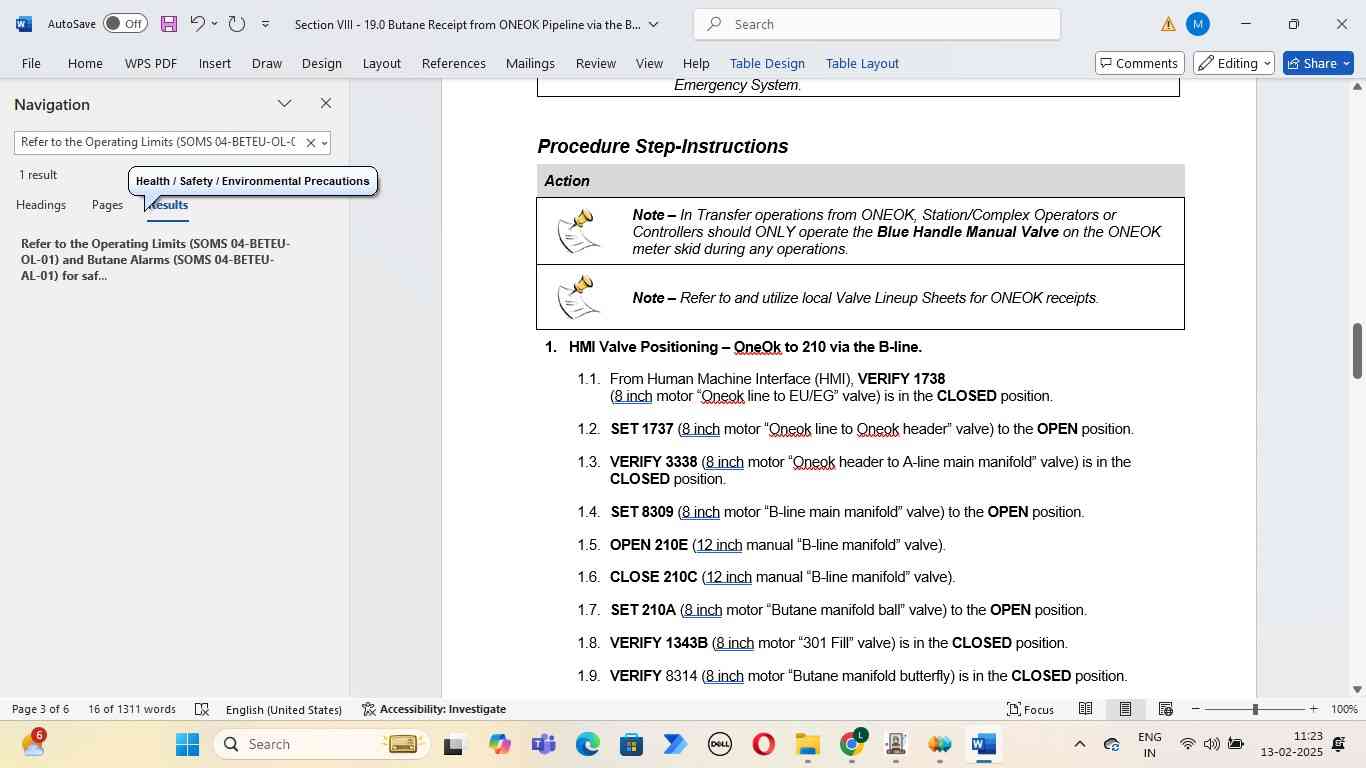Select the Table Design tab
This screenshot has width=1366, height=768.
[x=767, y=63]
